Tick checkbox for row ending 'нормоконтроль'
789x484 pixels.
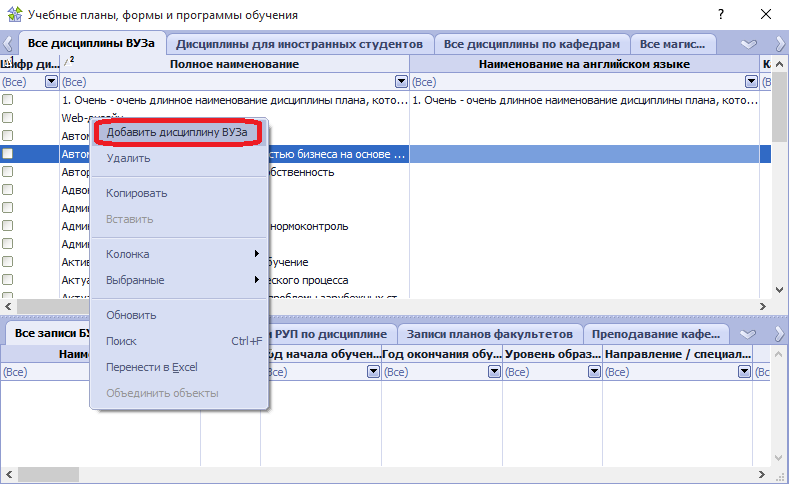coord(8,226)
